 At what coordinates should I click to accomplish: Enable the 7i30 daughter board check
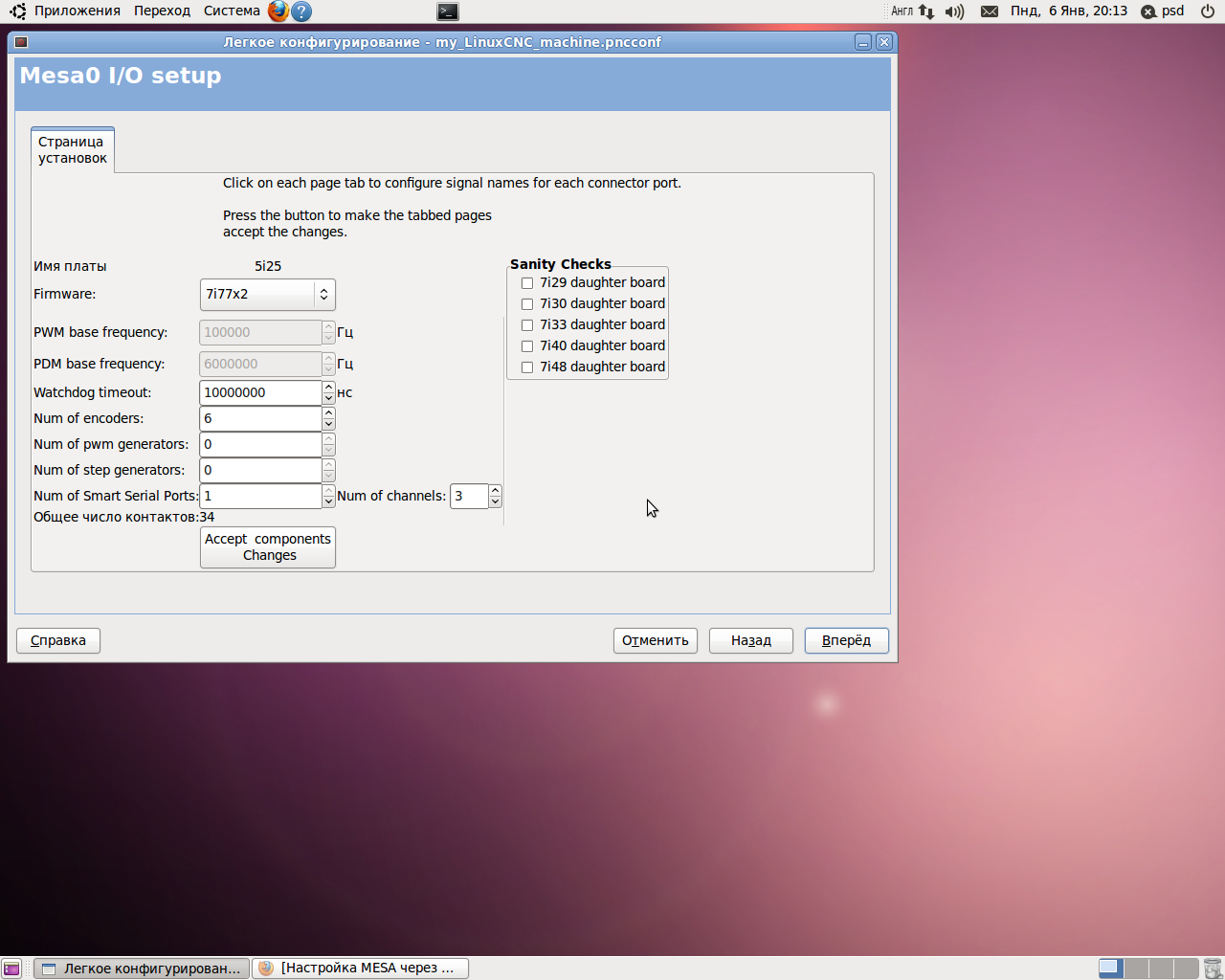click(x=527, y=304)
